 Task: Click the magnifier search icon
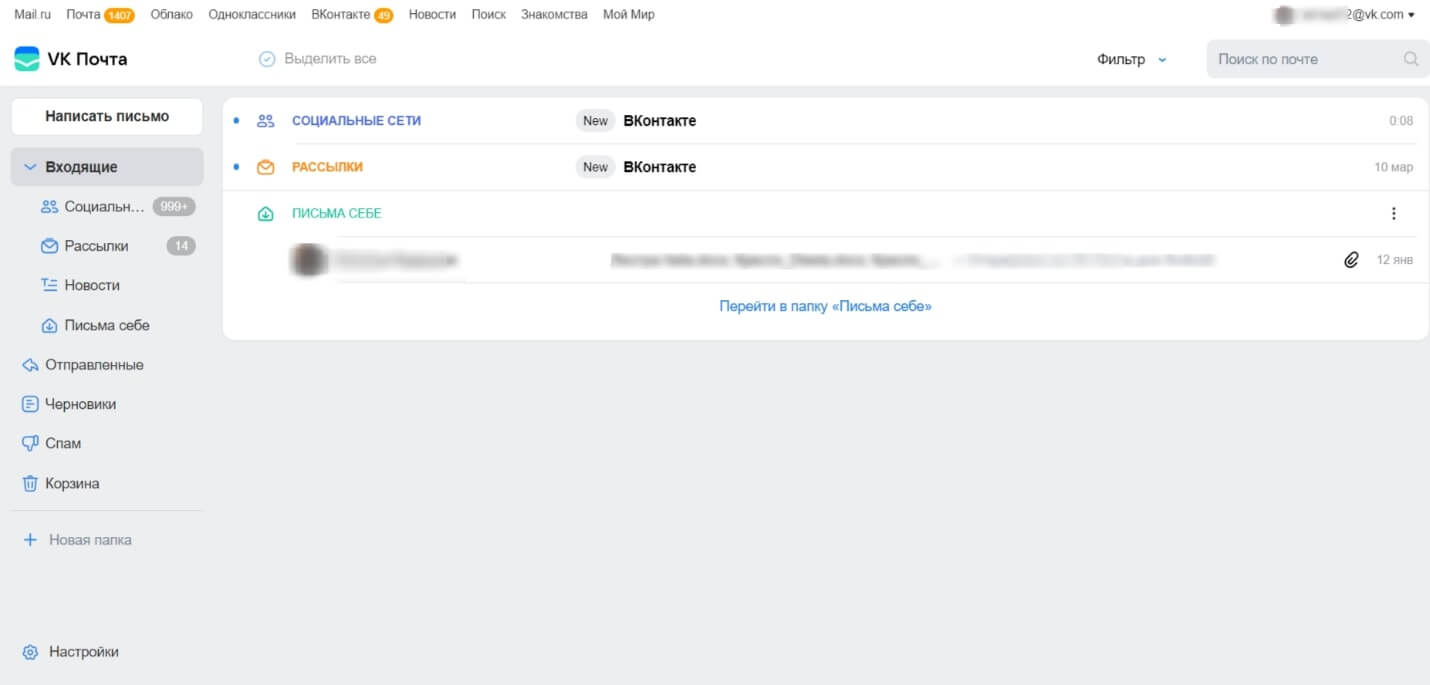point(1411,59)
